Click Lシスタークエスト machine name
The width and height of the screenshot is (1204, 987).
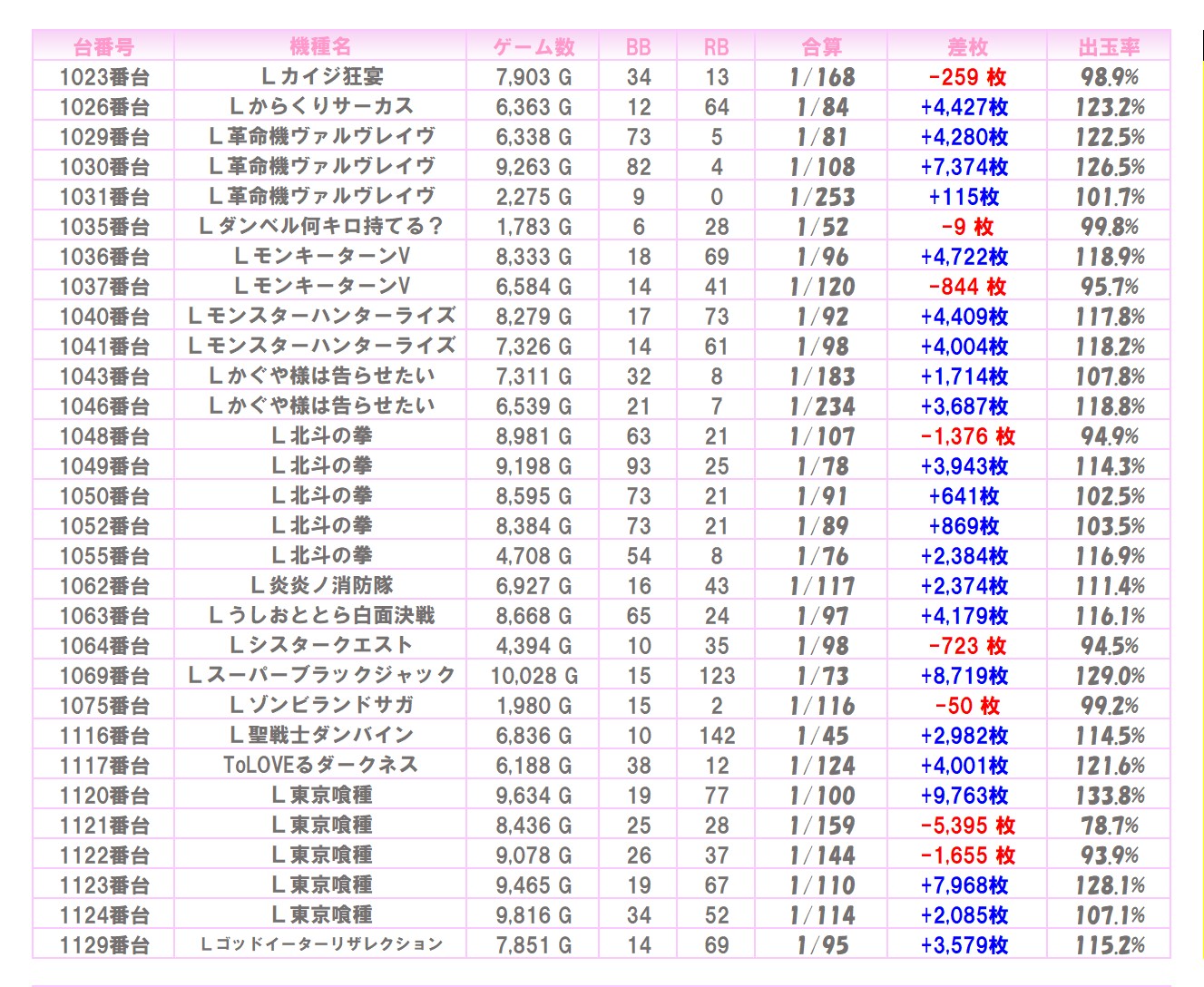coord(321,645)
